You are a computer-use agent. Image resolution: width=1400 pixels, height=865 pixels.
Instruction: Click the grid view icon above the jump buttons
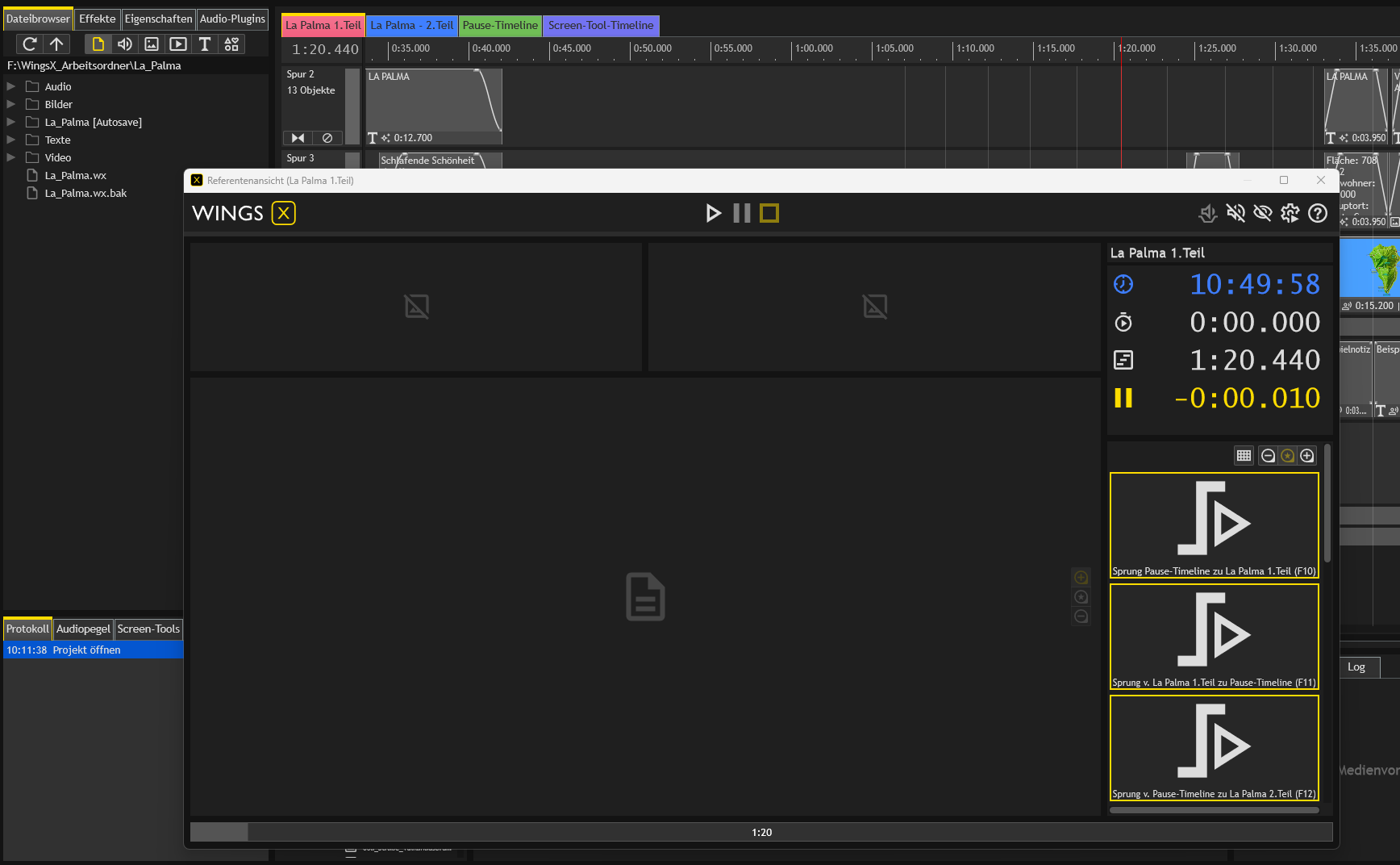tap(1244, 455)
